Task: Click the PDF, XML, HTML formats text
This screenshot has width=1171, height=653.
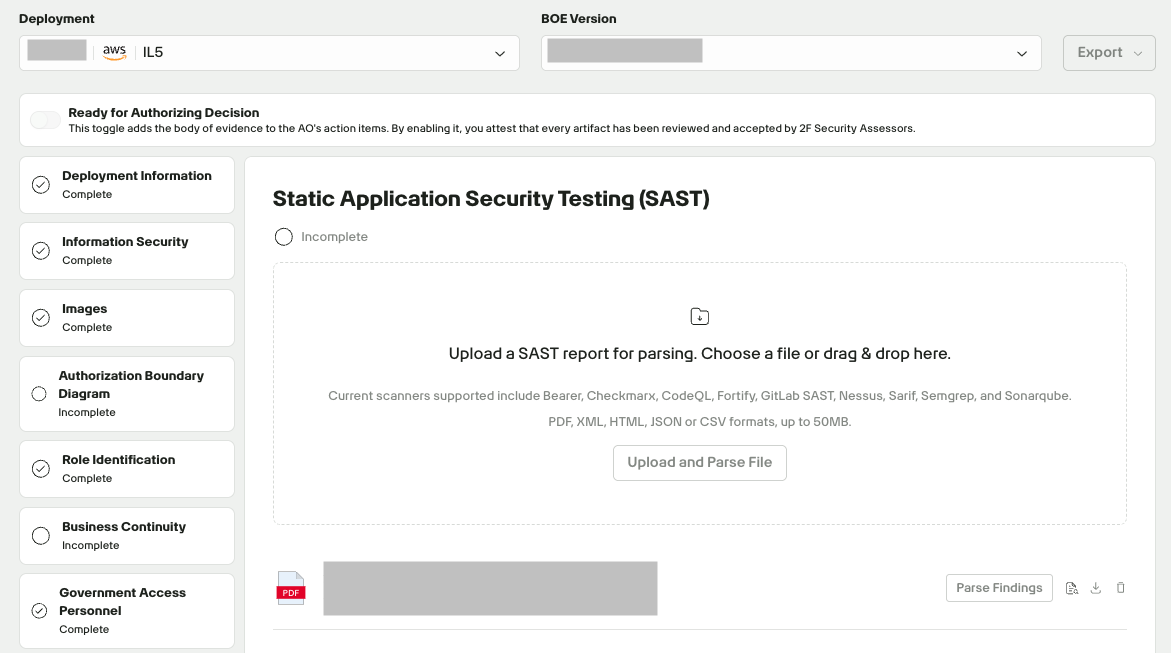Action: (x=700, y=421)
